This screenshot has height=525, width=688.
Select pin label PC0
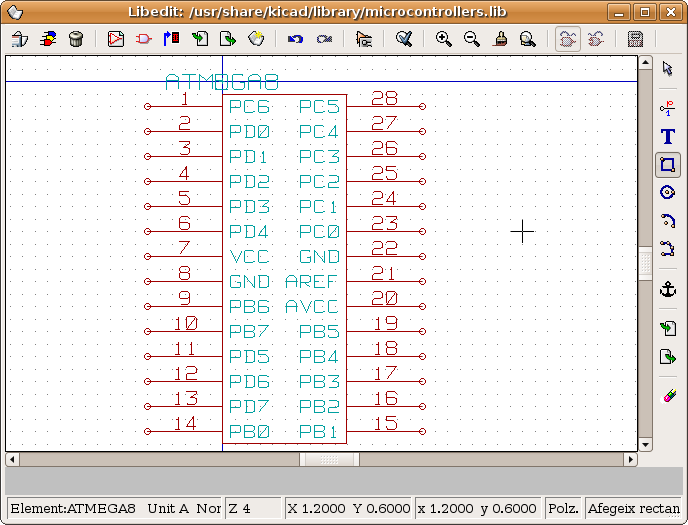(x=319, y=232)
